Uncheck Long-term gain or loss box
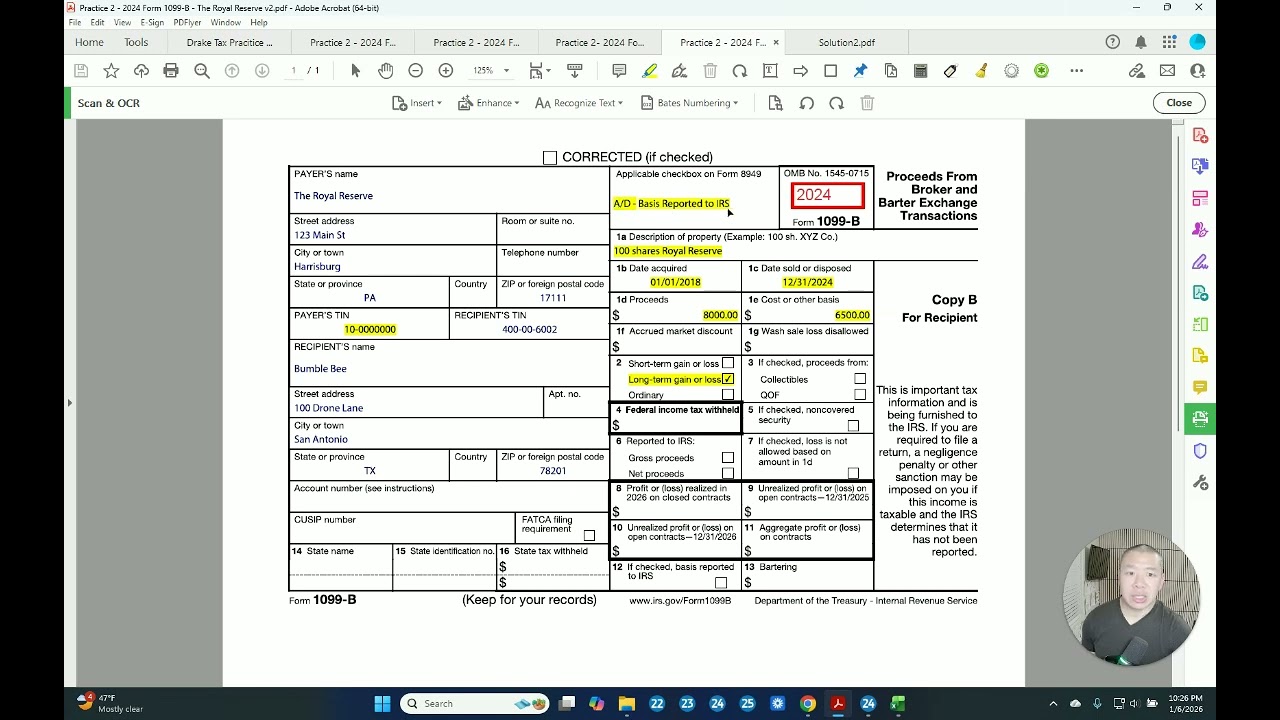Screen dimensions: 1280x720 (728, 379)
